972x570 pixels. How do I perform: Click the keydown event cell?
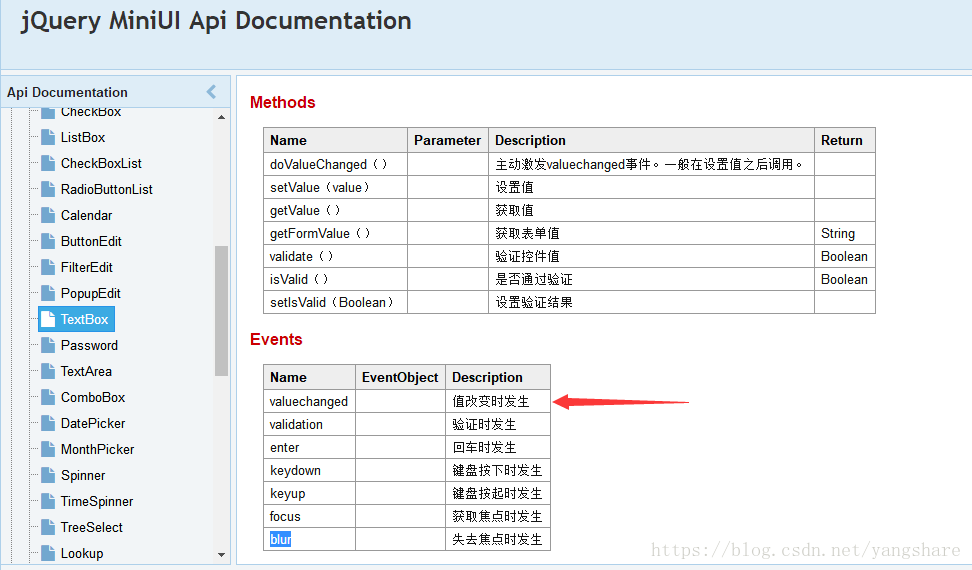coord(309,470)
